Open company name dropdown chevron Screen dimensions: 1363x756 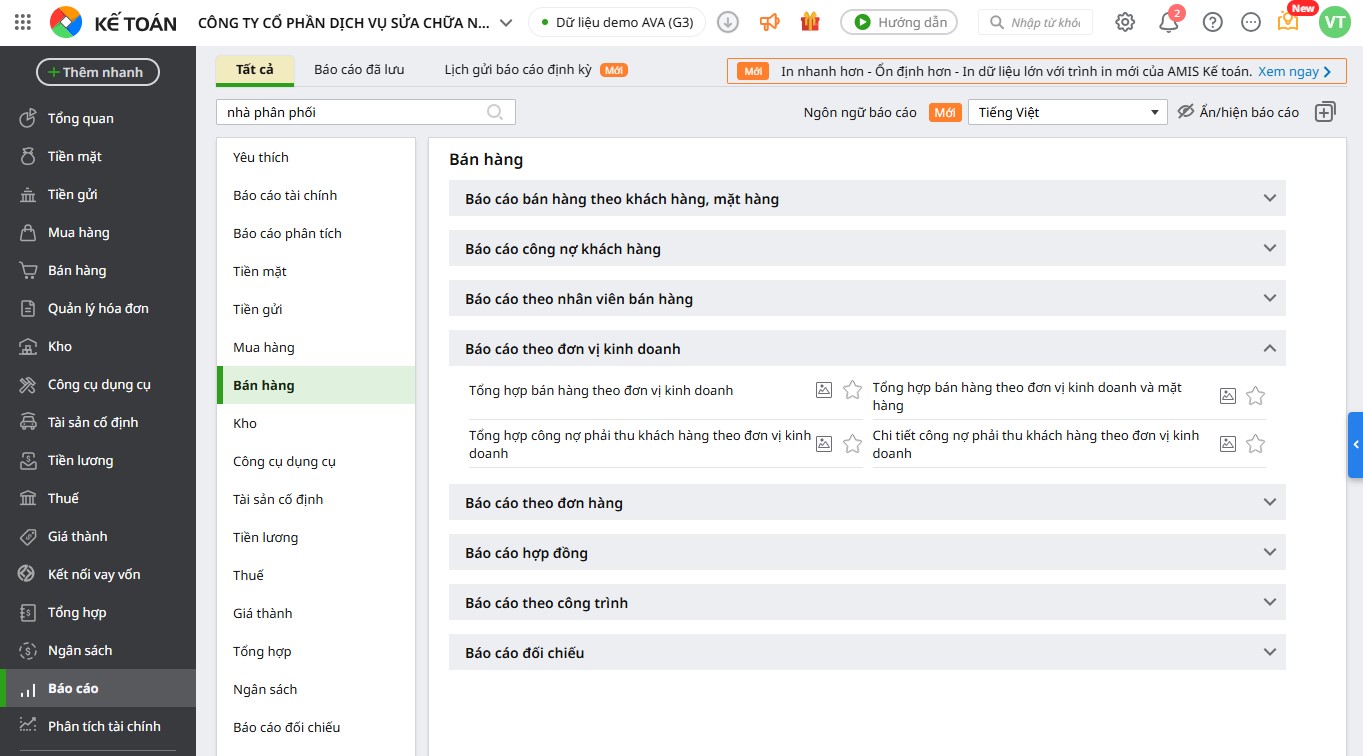click(x=506, y=22)
